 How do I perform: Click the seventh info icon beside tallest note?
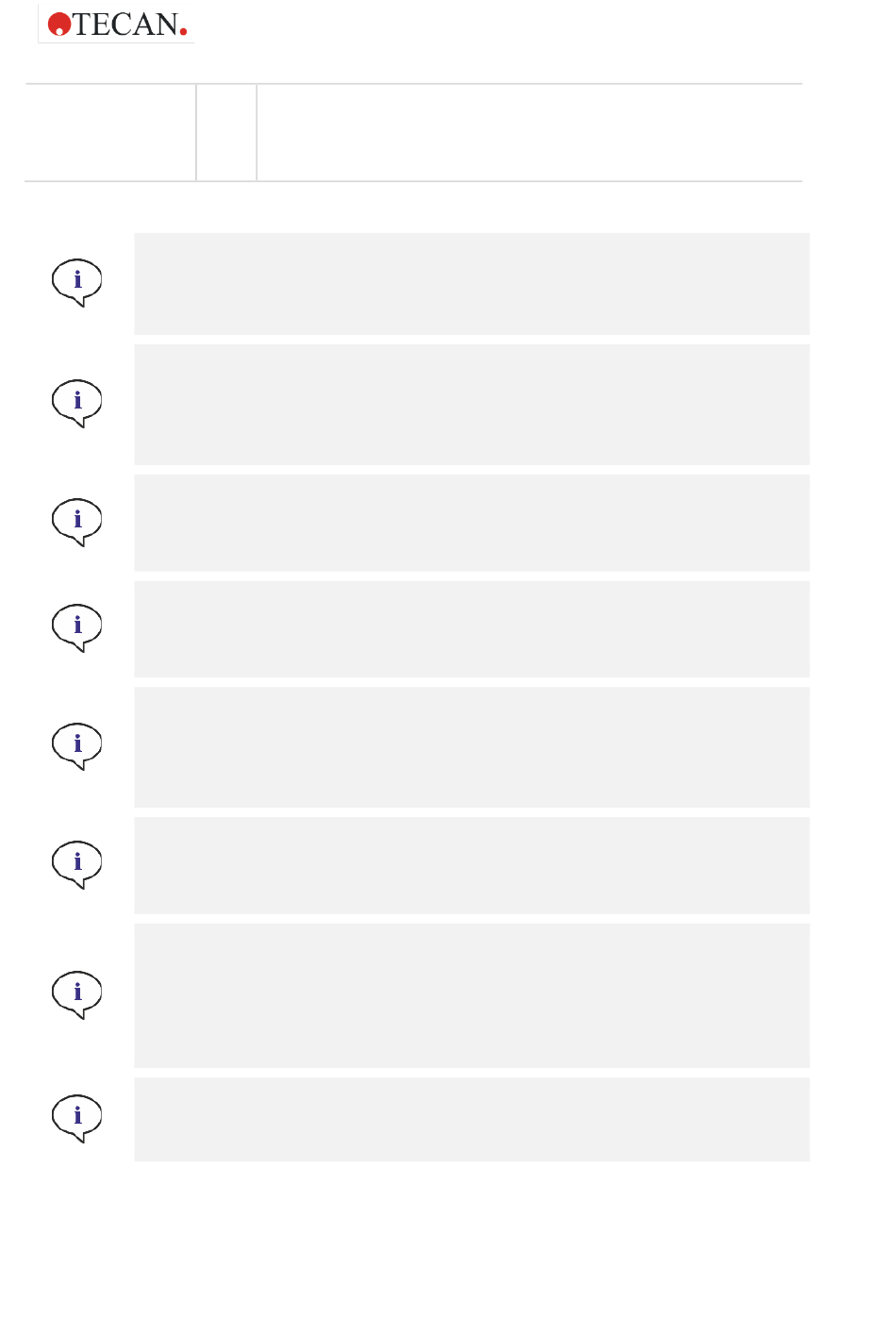(x=76, y=994)
